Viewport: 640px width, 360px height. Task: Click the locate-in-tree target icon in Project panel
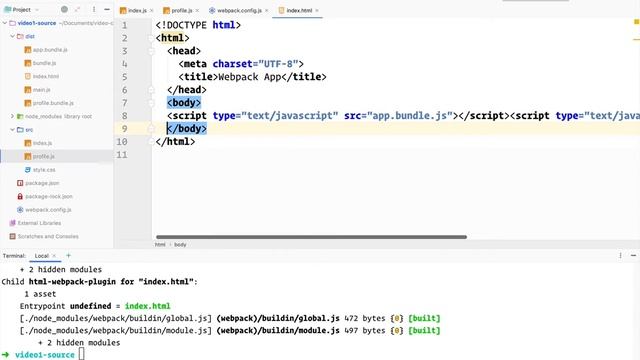[x=64, y=9]
